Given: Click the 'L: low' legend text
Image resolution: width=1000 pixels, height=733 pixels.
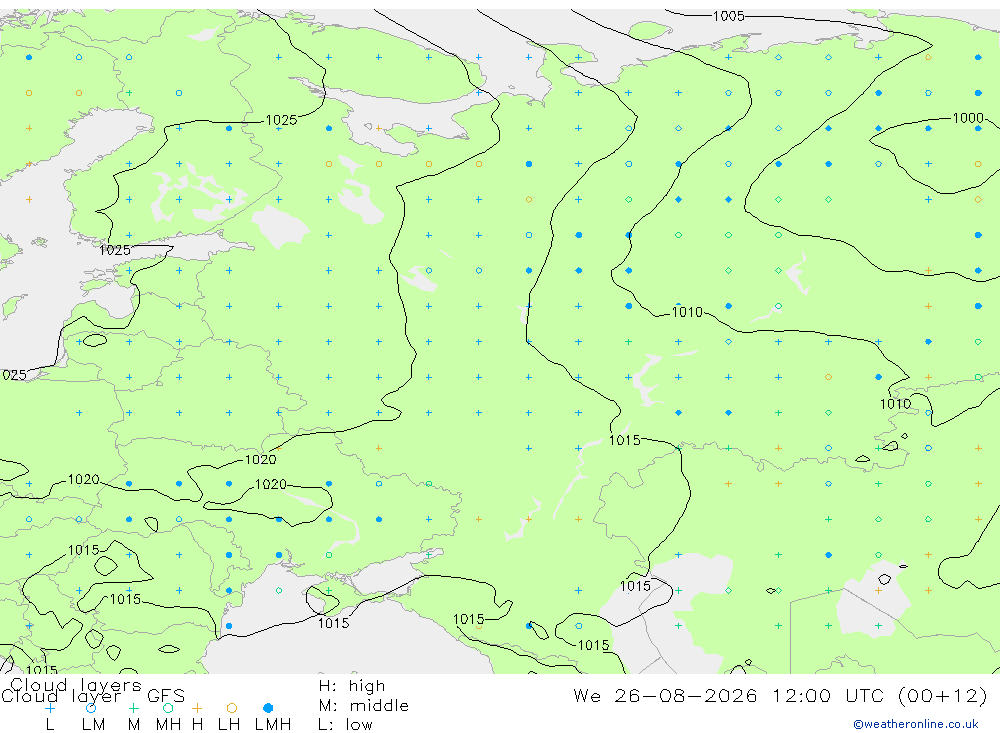Looking at the screenshot, I should [x=345, y=725].
